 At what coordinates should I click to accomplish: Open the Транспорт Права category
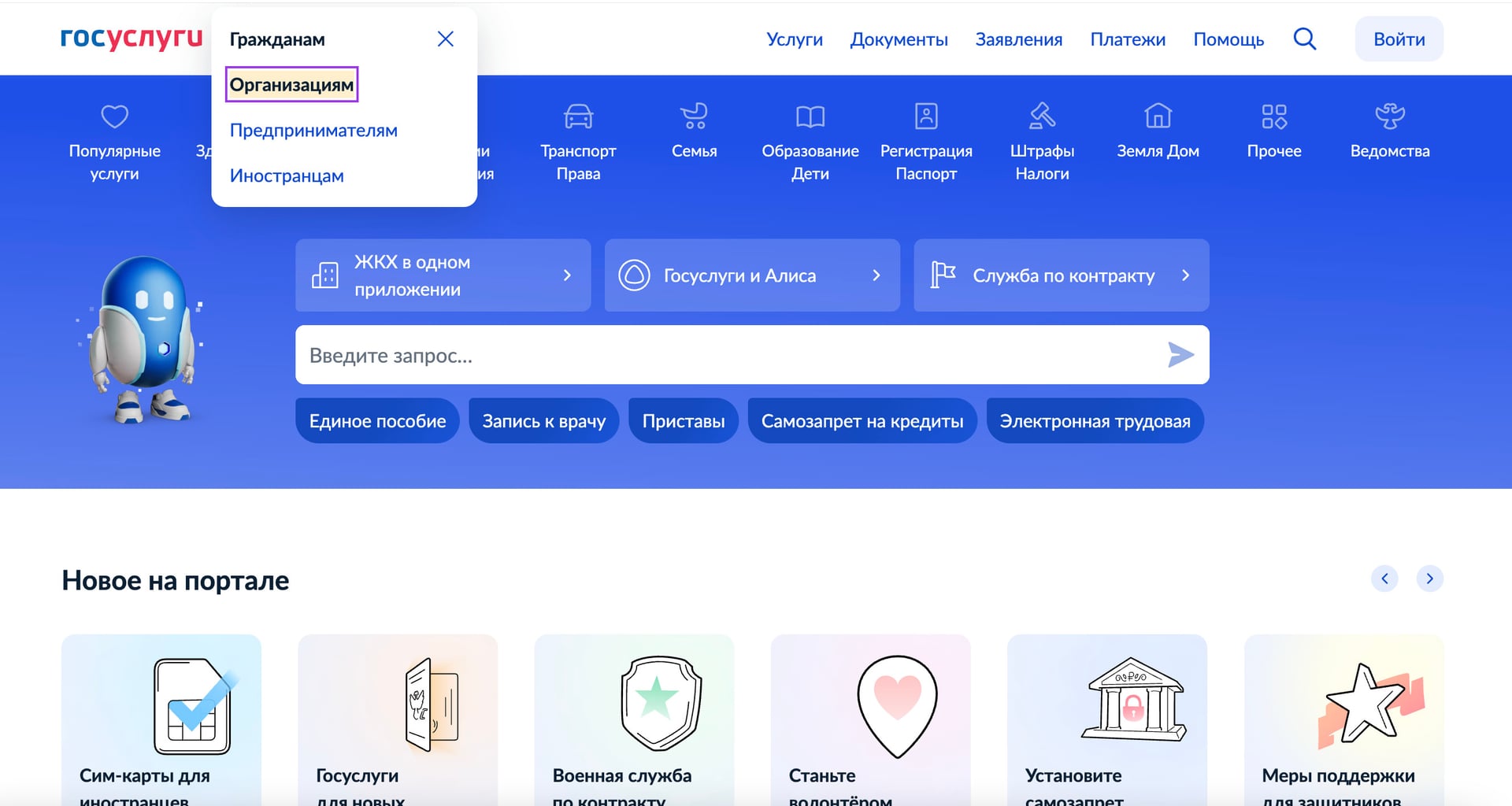pyautogui.click(x=578, y=116)
